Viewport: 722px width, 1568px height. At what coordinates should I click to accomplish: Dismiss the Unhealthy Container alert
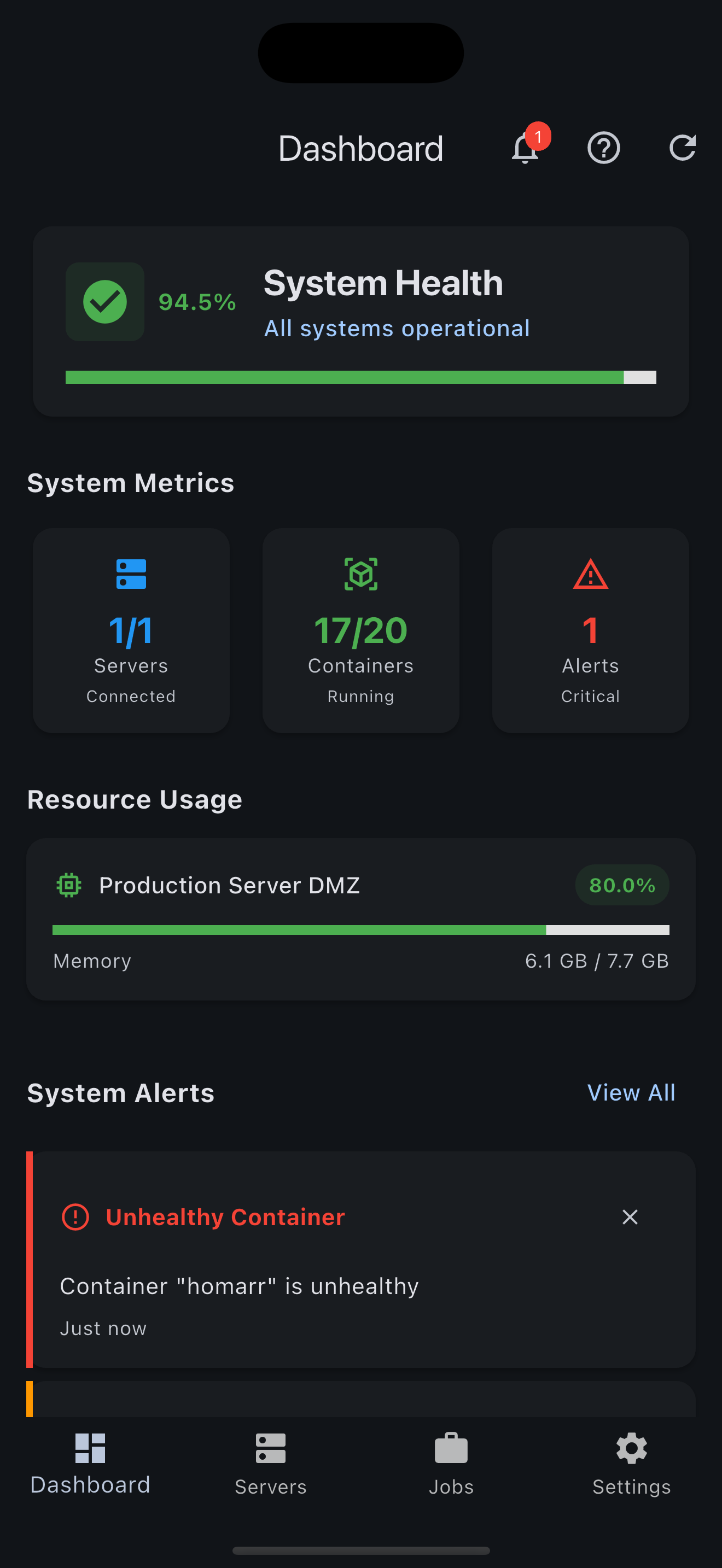pos(630,1217)
